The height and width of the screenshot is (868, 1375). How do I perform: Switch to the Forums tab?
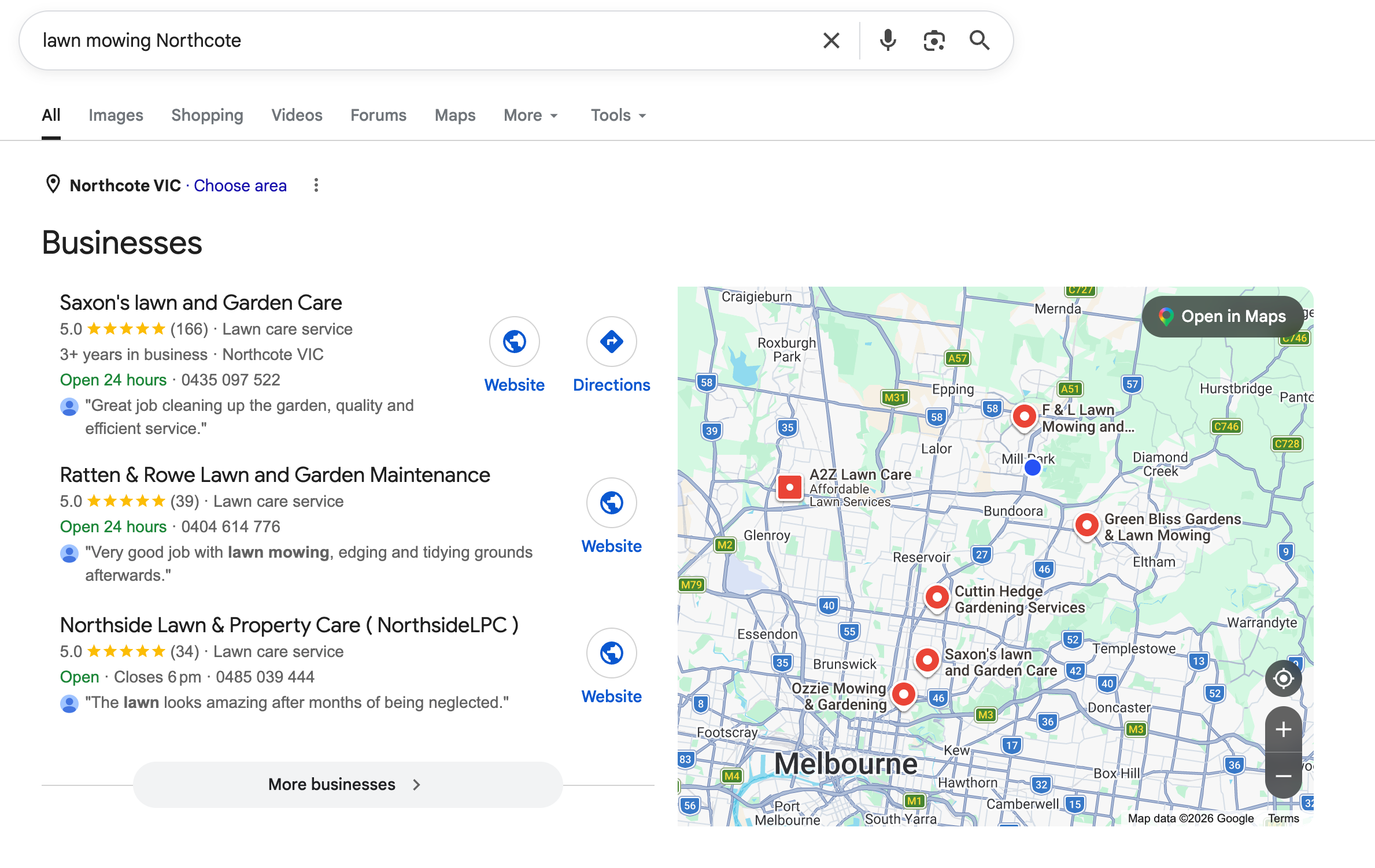pyautogui.click(x=378, y=116)
